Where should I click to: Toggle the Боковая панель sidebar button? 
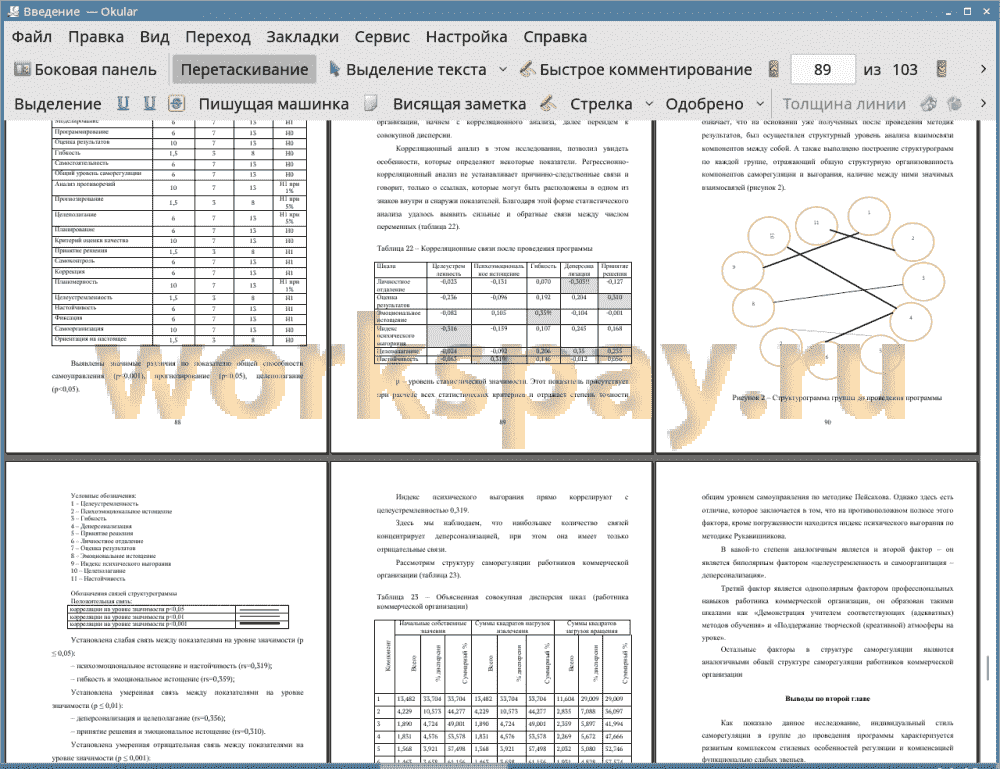click(x=86, y=70)
